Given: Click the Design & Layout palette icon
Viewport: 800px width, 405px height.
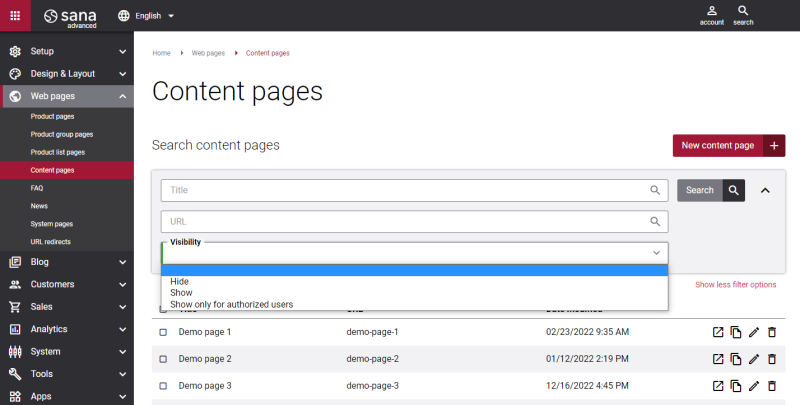Looking at the screenshot, I should (x=15, y=74).
